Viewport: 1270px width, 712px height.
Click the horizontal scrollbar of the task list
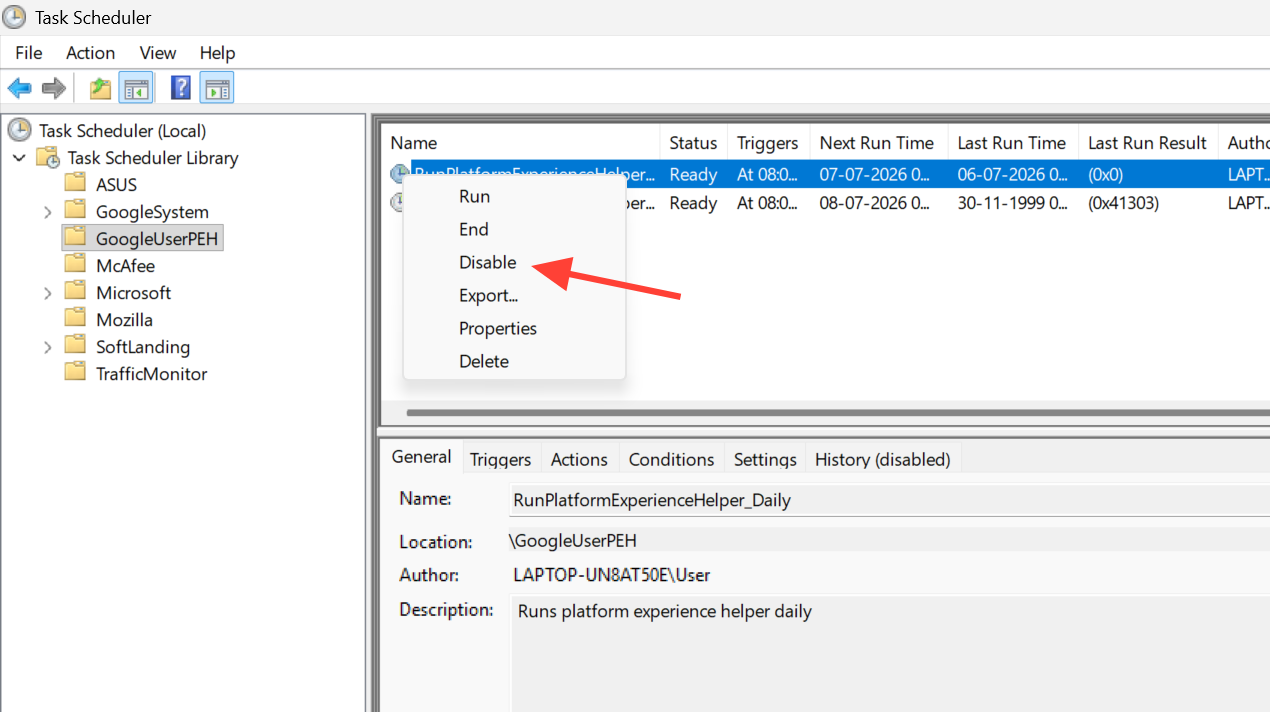[x=838, y=412]
